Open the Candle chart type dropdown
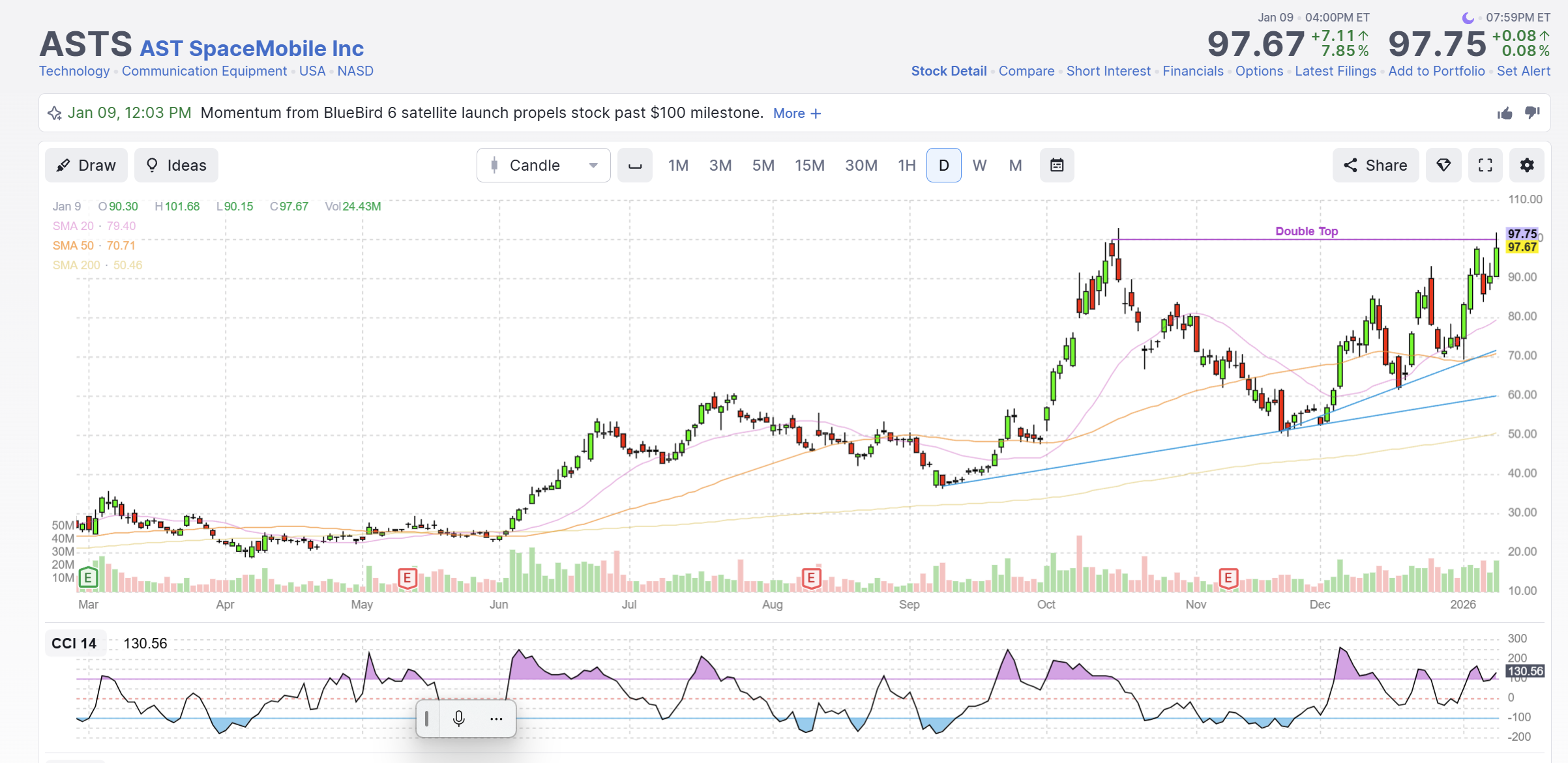1568x763 pixels. 543,166
